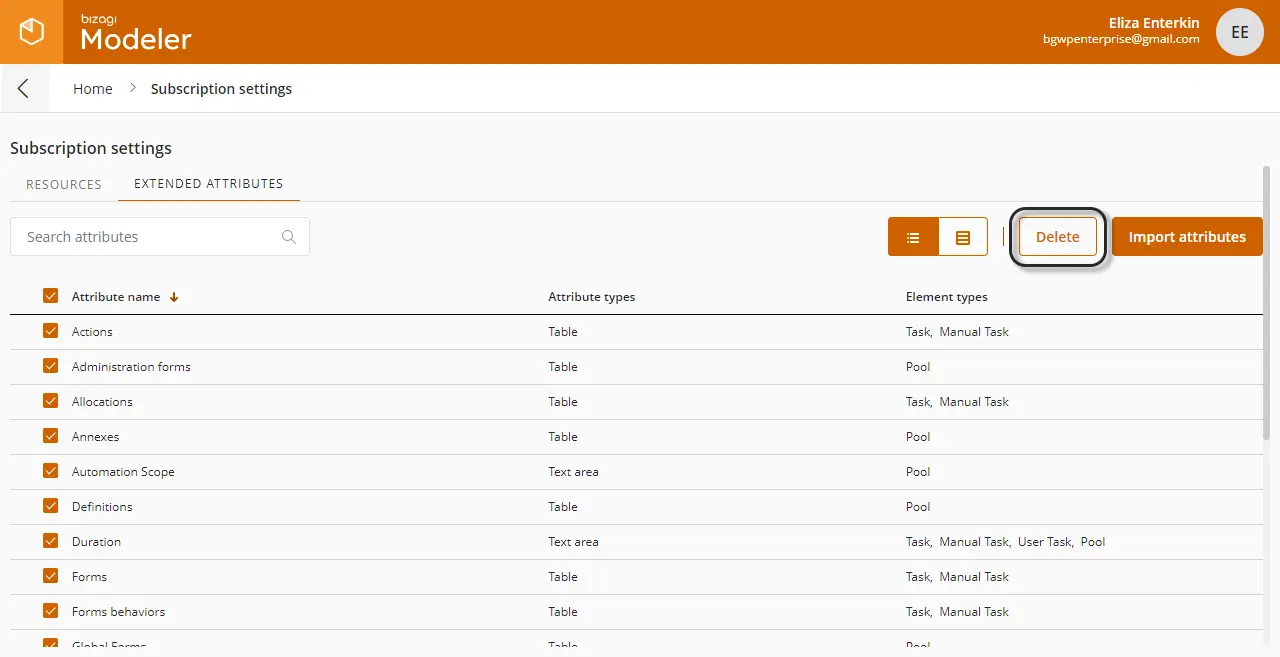The image size is (1280, 657).
Task: Uncheck the Allocations attribute checkbox
Action: pyautogui.click(x=51, y=401)
